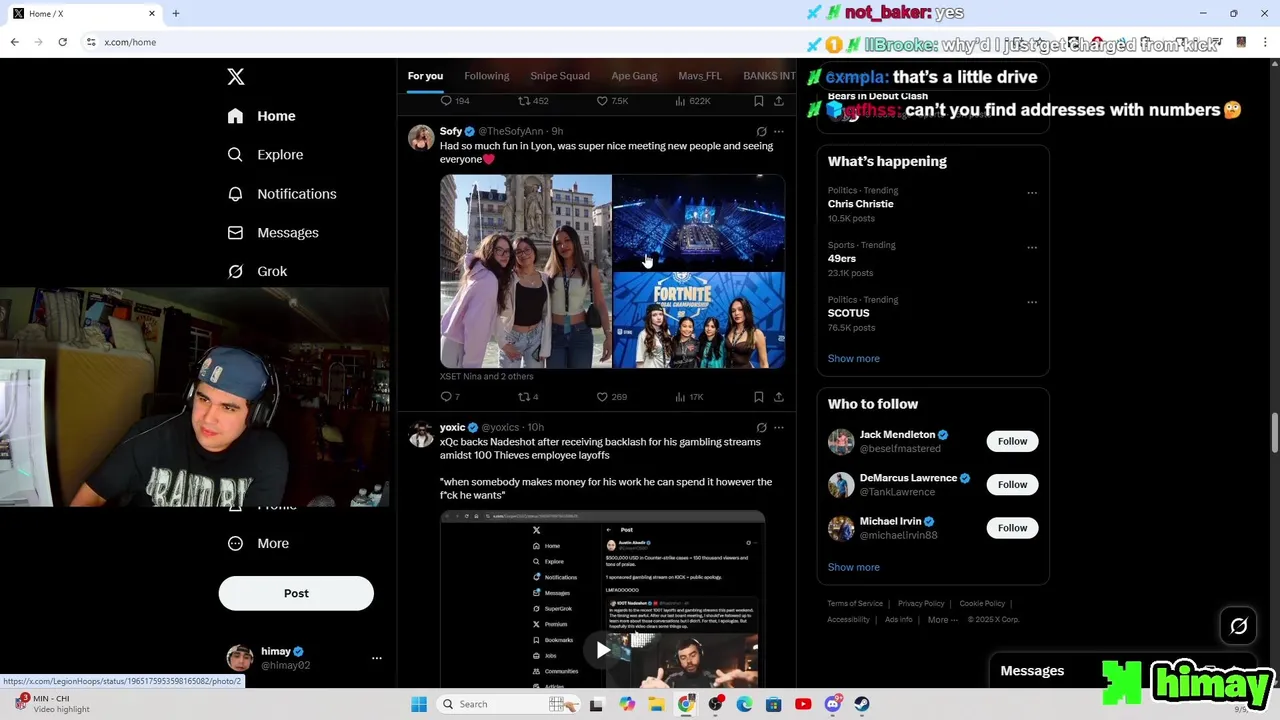Open Windows Start menu

419,705
